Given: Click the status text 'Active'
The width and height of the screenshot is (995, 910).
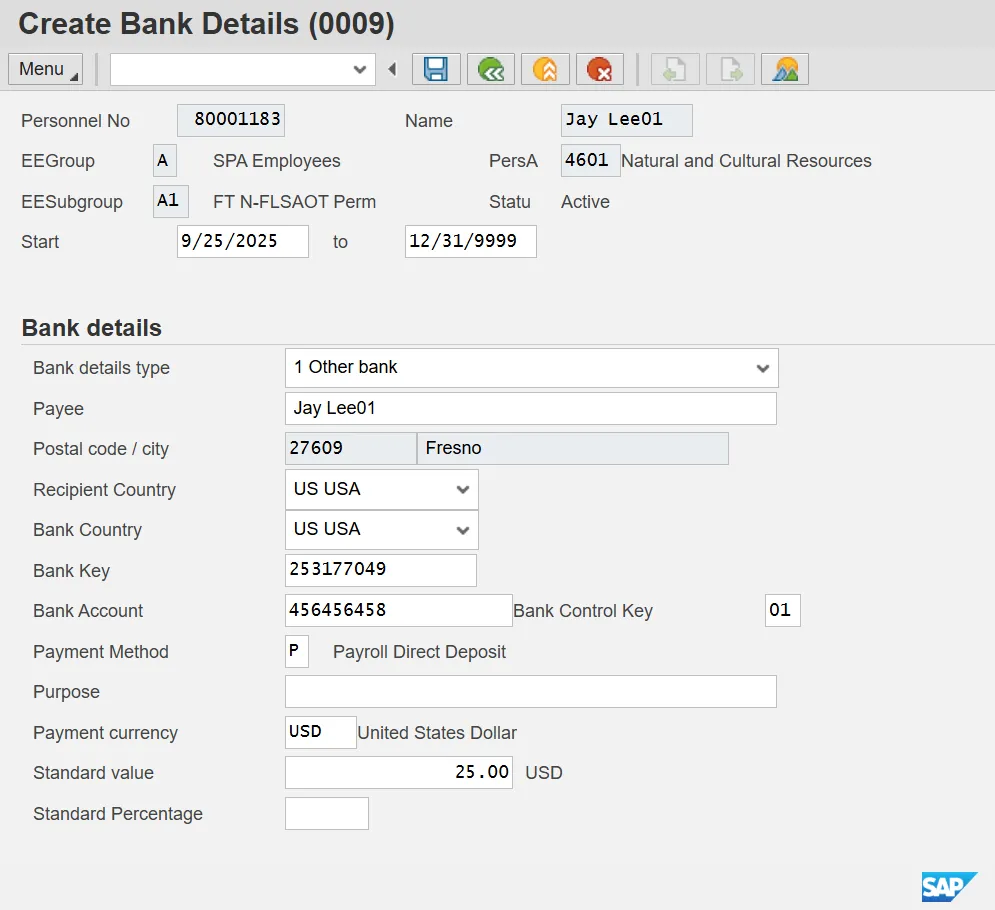Looking at the screenshot, I should 585,202.
